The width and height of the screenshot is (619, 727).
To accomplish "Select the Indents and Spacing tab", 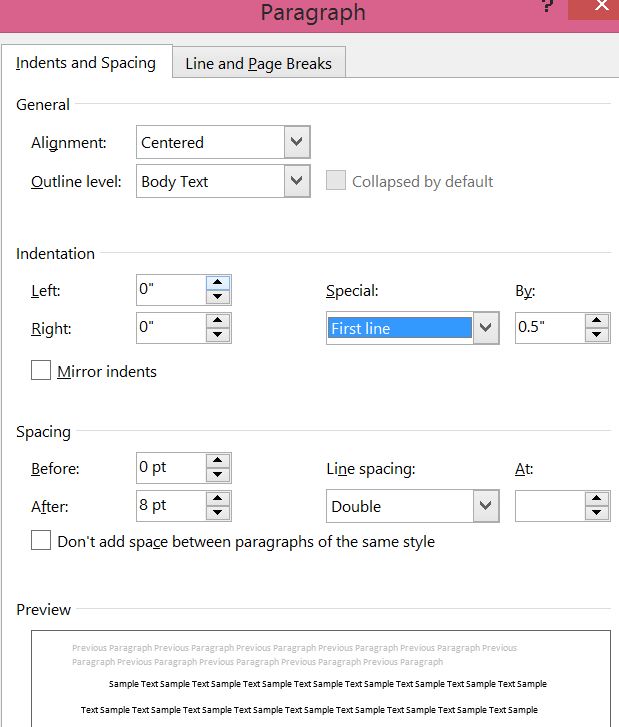I will pyautogui.click(x=86, y=62).
